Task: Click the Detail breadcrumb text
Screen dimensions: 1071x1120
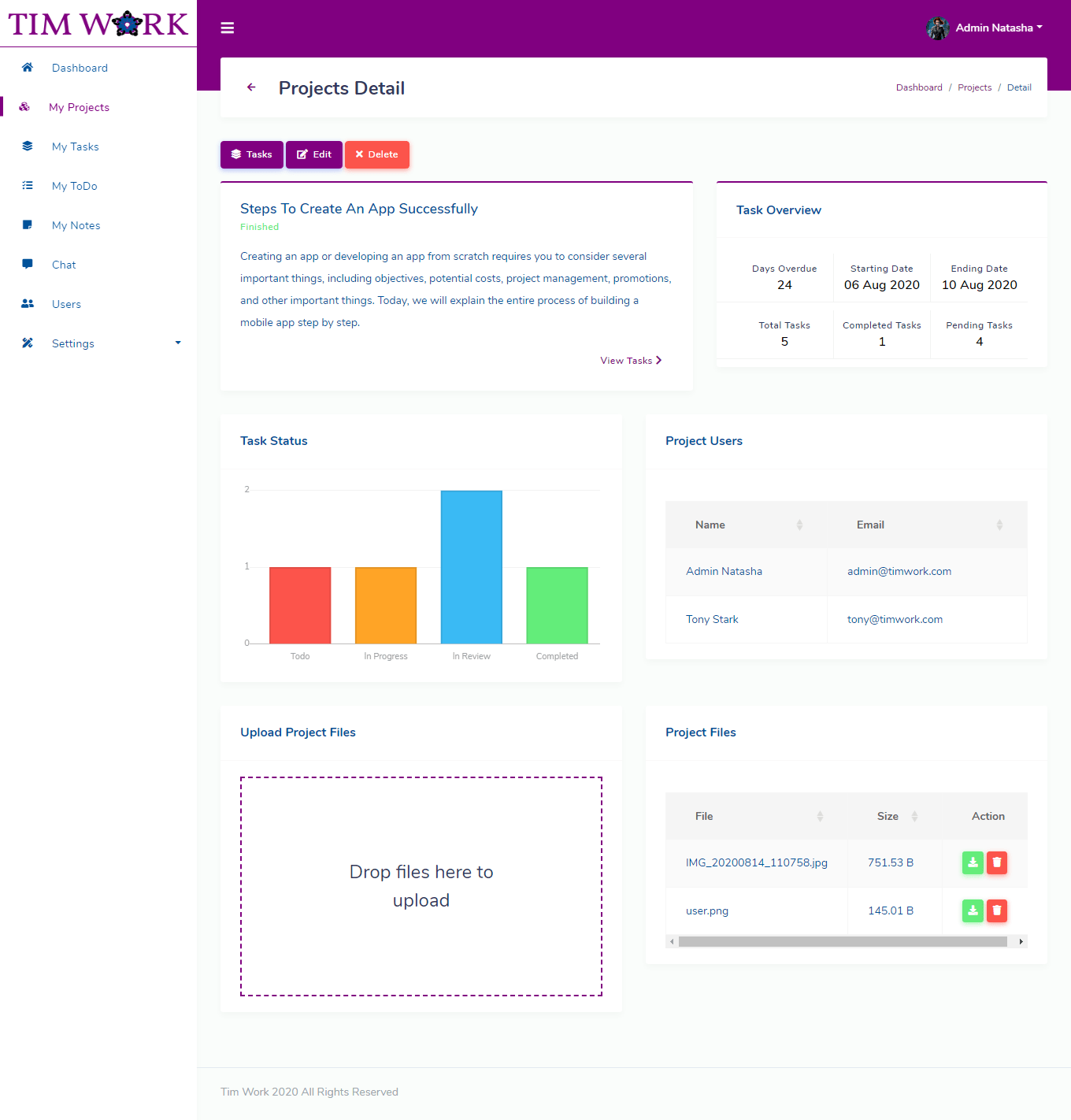Action: click(x=1019, y=87)
